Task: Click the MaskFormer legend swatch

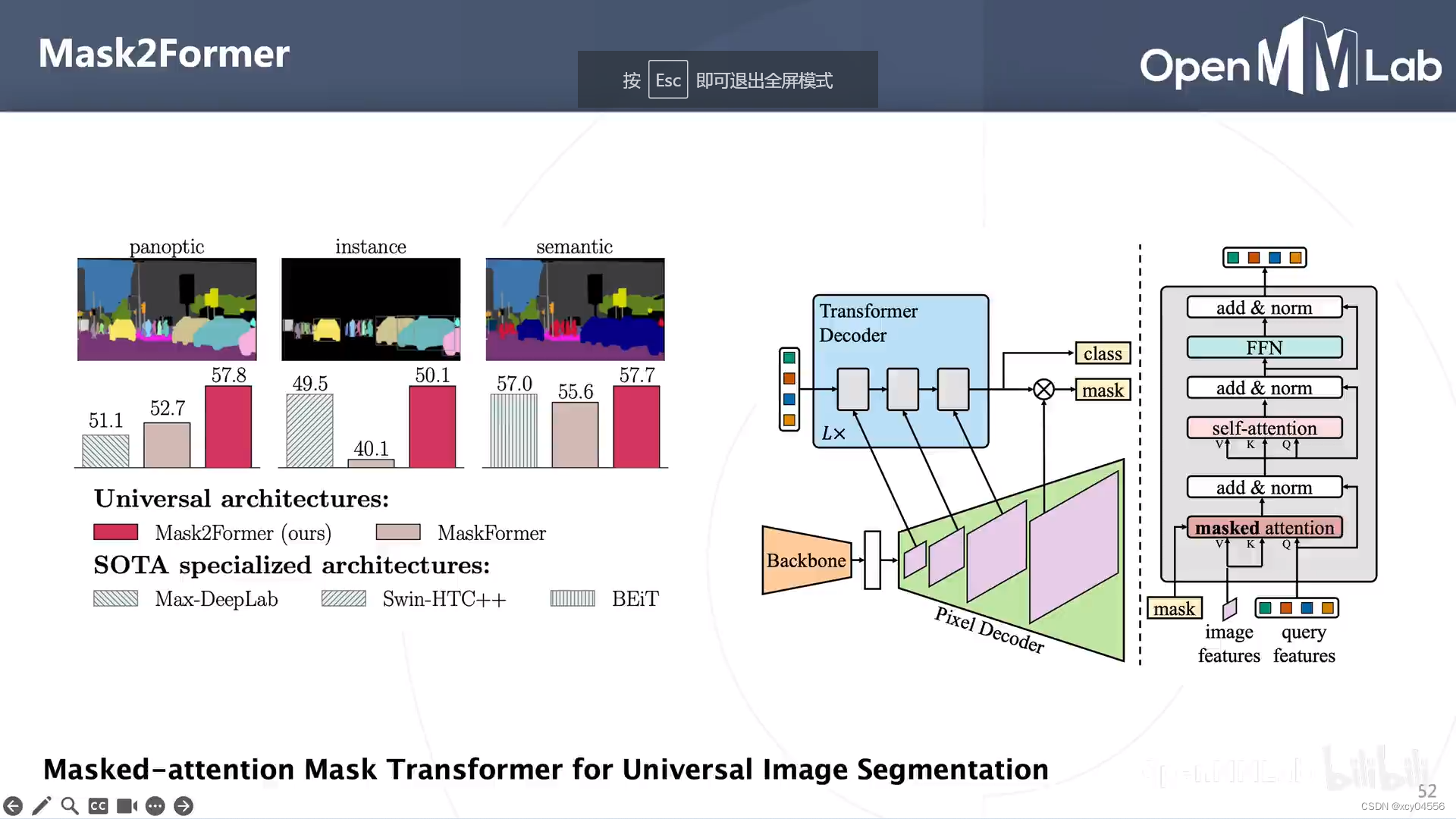Action: coord(398,532)
